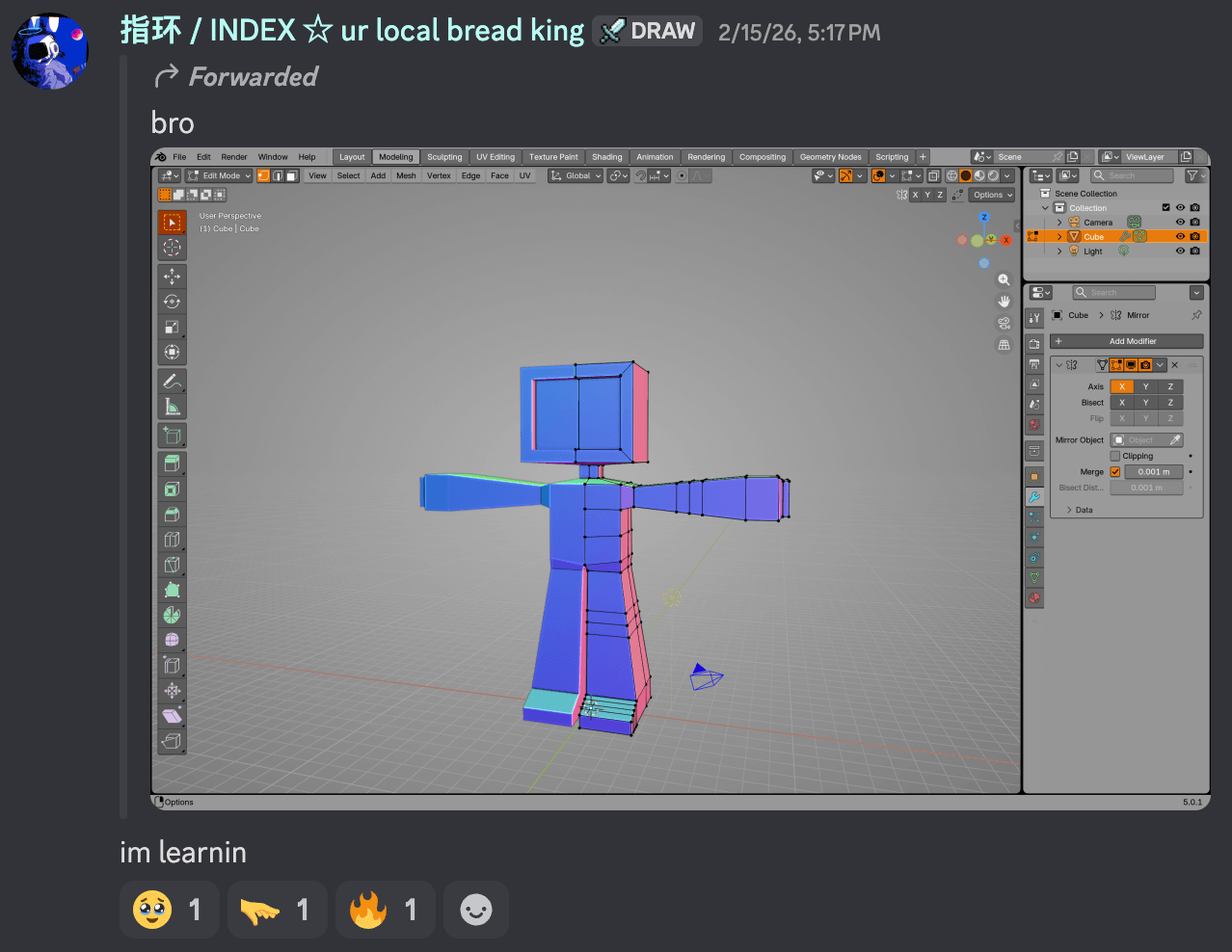Hide the Camera object with eye icon
The height and width of the screenshot is (952, 1232).
click(1180, 223)
